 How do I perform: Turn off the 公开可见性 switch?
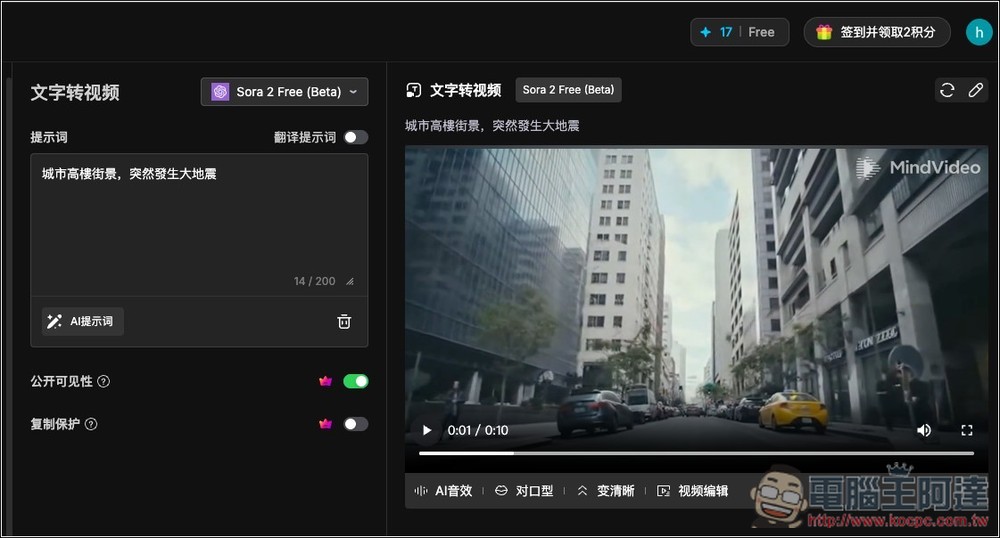pyautogui.click(x=356, y=381)
